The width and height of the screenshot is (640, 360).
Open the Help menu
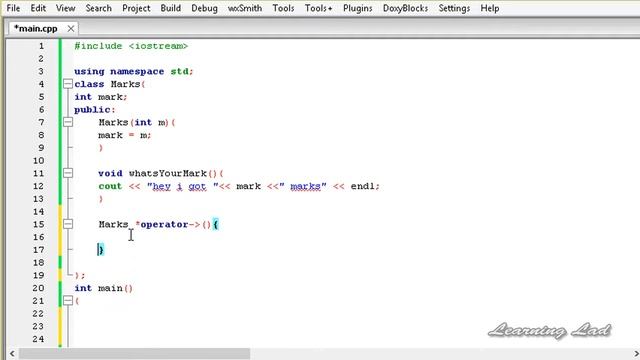coord(490,8)
